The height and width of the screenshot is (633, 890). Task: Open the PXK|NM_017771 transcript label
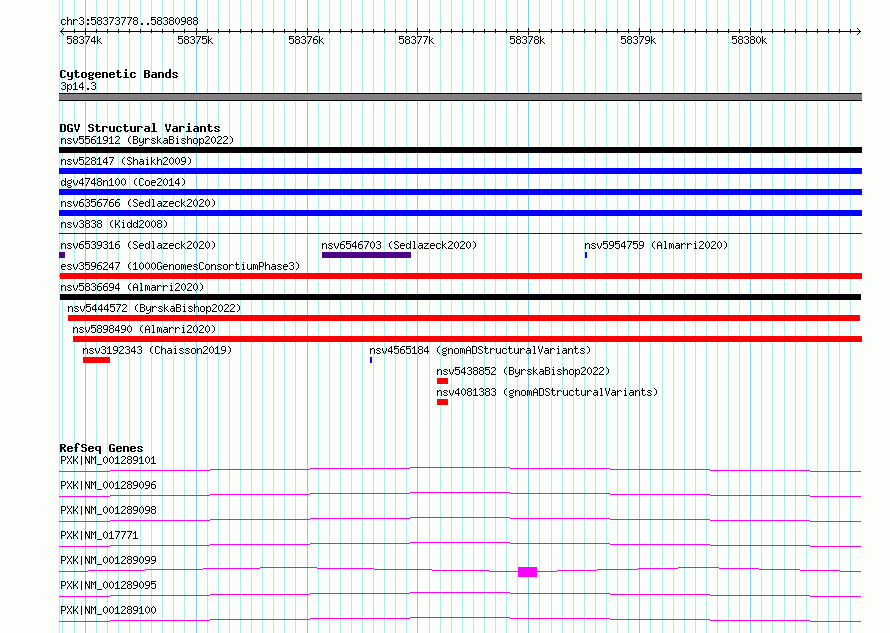click(99, 535)
